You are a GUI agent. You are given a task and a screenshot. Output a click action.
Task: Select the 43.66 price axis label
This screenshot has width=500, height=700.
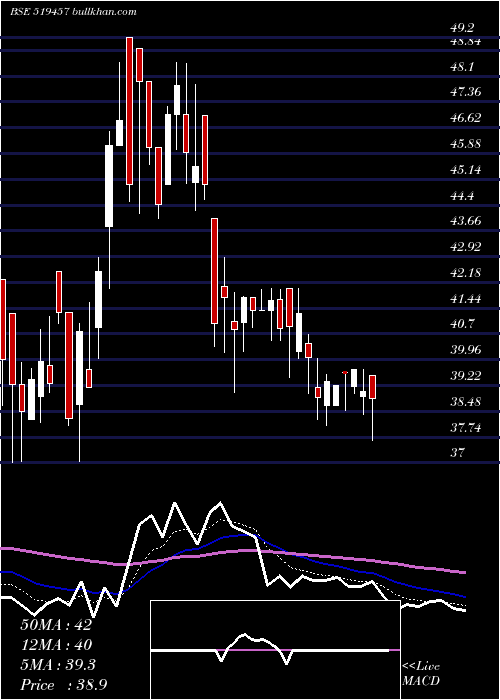pos(466,221)
